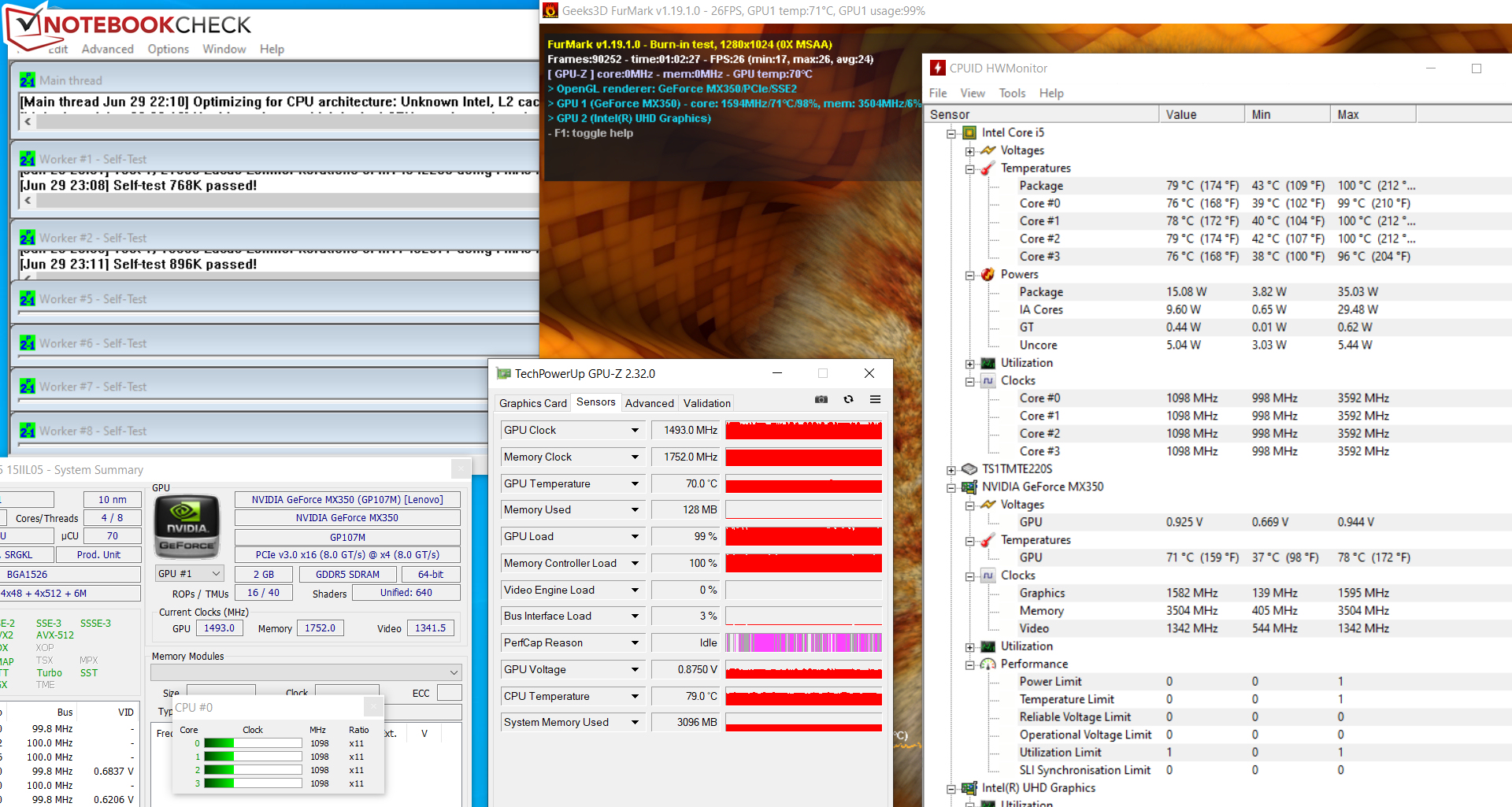Viewport: 1512px width, 807px height.
Task: Click Worker #7 Self-Test window icon
Action: point(28,387)
